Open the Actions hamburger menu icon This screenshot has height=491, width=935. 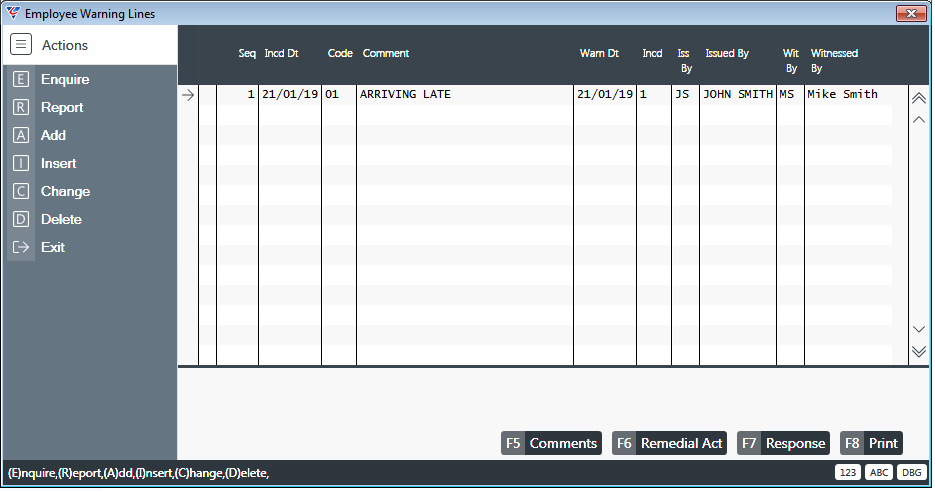click(x=21, y=45)
